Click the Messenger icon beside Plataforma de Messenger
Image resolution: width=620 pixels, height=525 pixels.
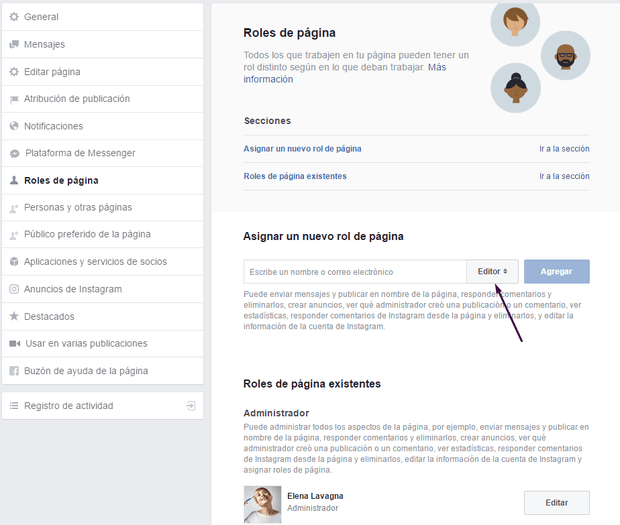pyautogui.click(x=15, y=153)
